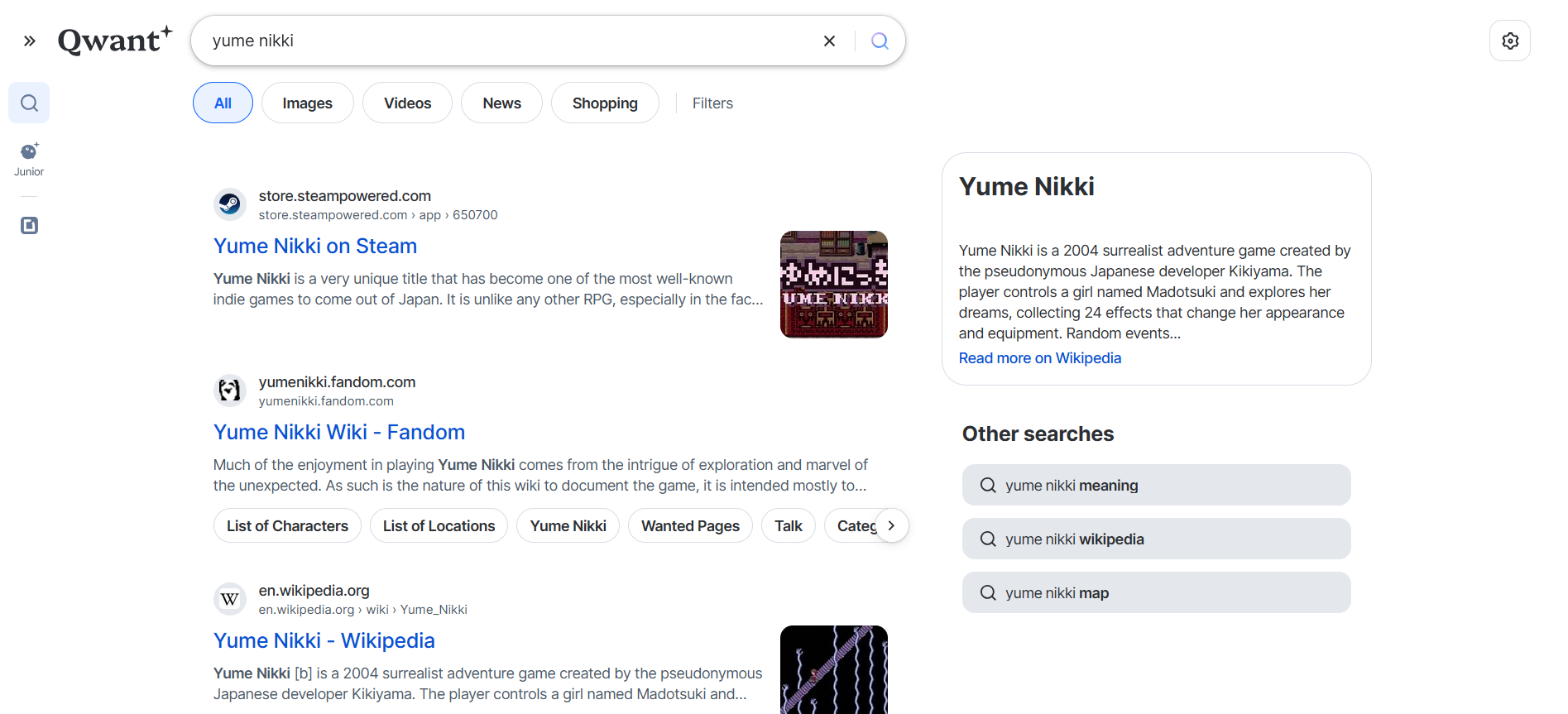Viewport: 1568px width, 714px height.
Task: Switch to the News tab
Action: (501, 103)
